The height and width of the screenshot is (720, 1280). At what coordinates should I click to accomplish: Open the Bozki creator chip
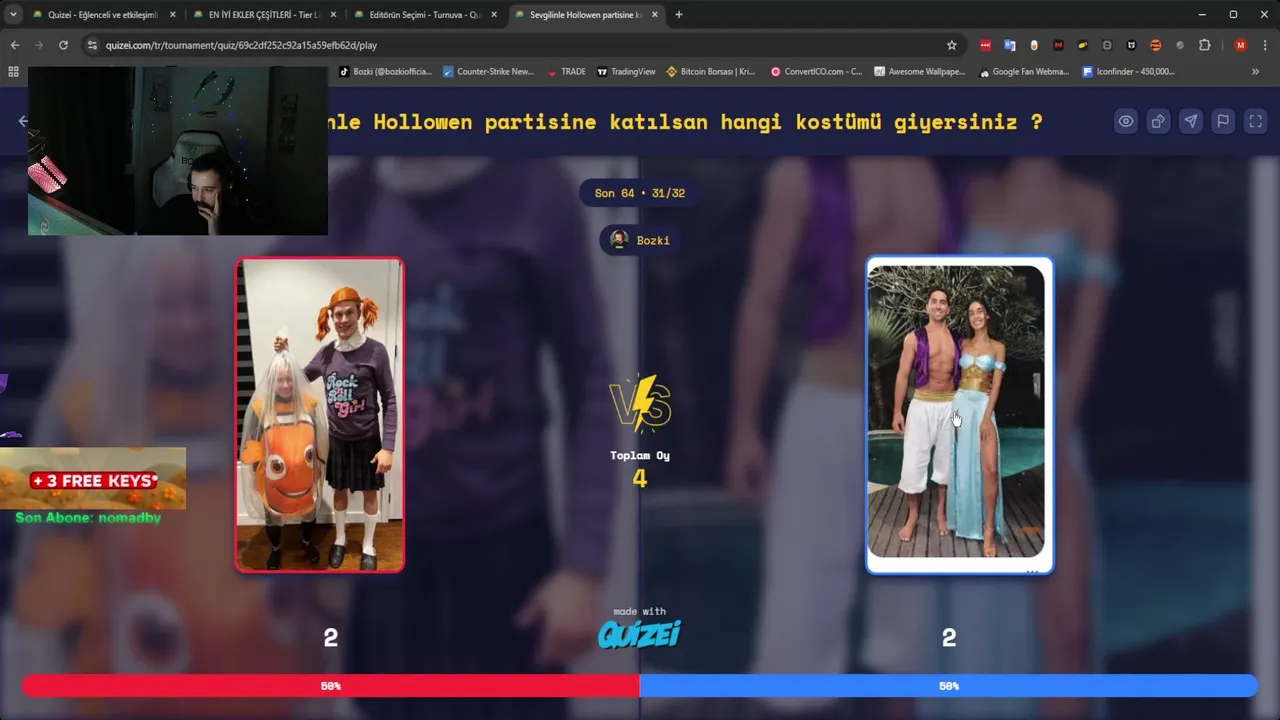[x=640, y=240]
